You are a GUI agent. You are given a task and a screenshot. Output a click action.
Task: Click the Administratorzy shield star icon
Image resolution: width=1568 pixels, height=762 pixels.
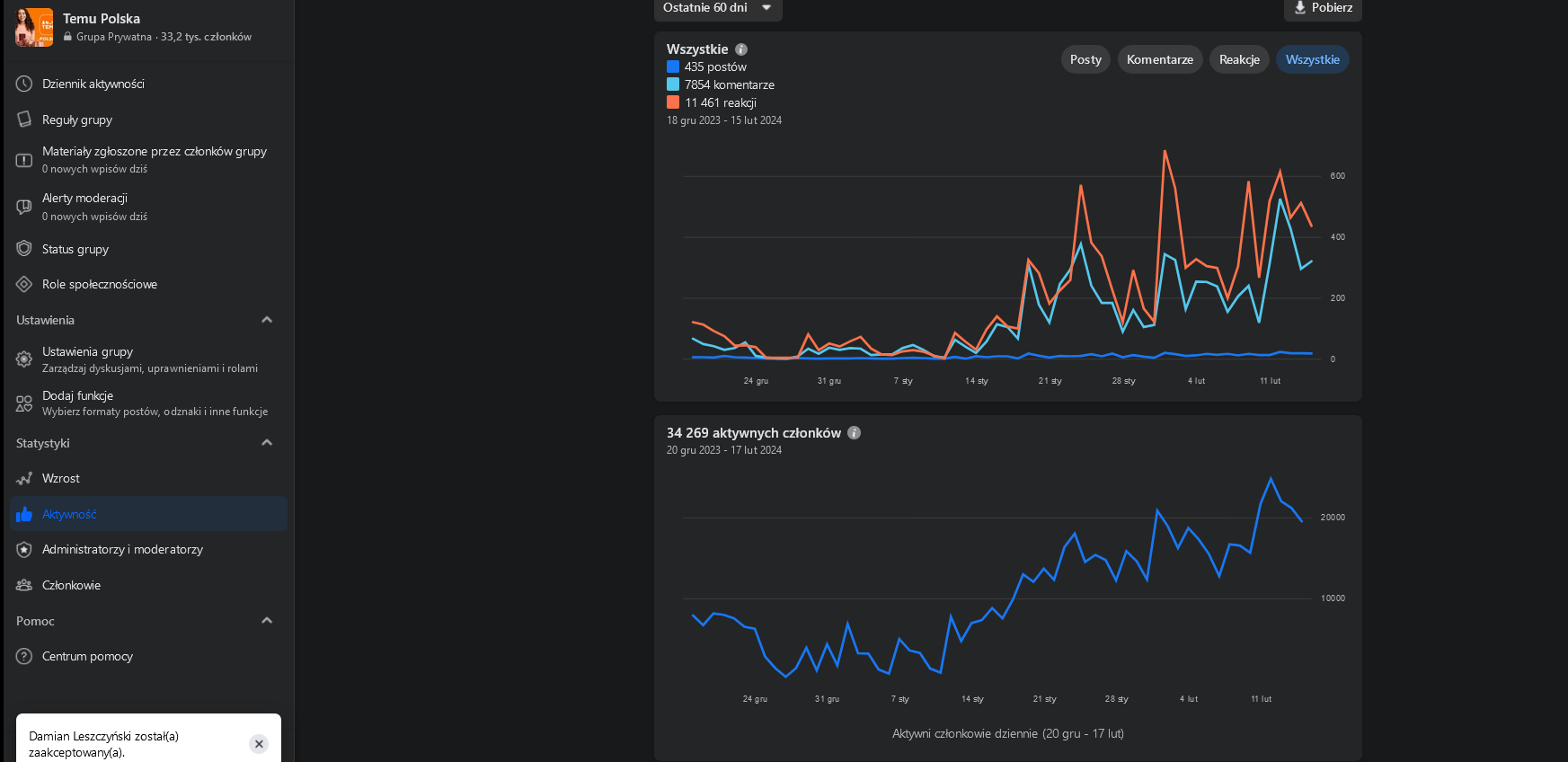tap(24, 549)
